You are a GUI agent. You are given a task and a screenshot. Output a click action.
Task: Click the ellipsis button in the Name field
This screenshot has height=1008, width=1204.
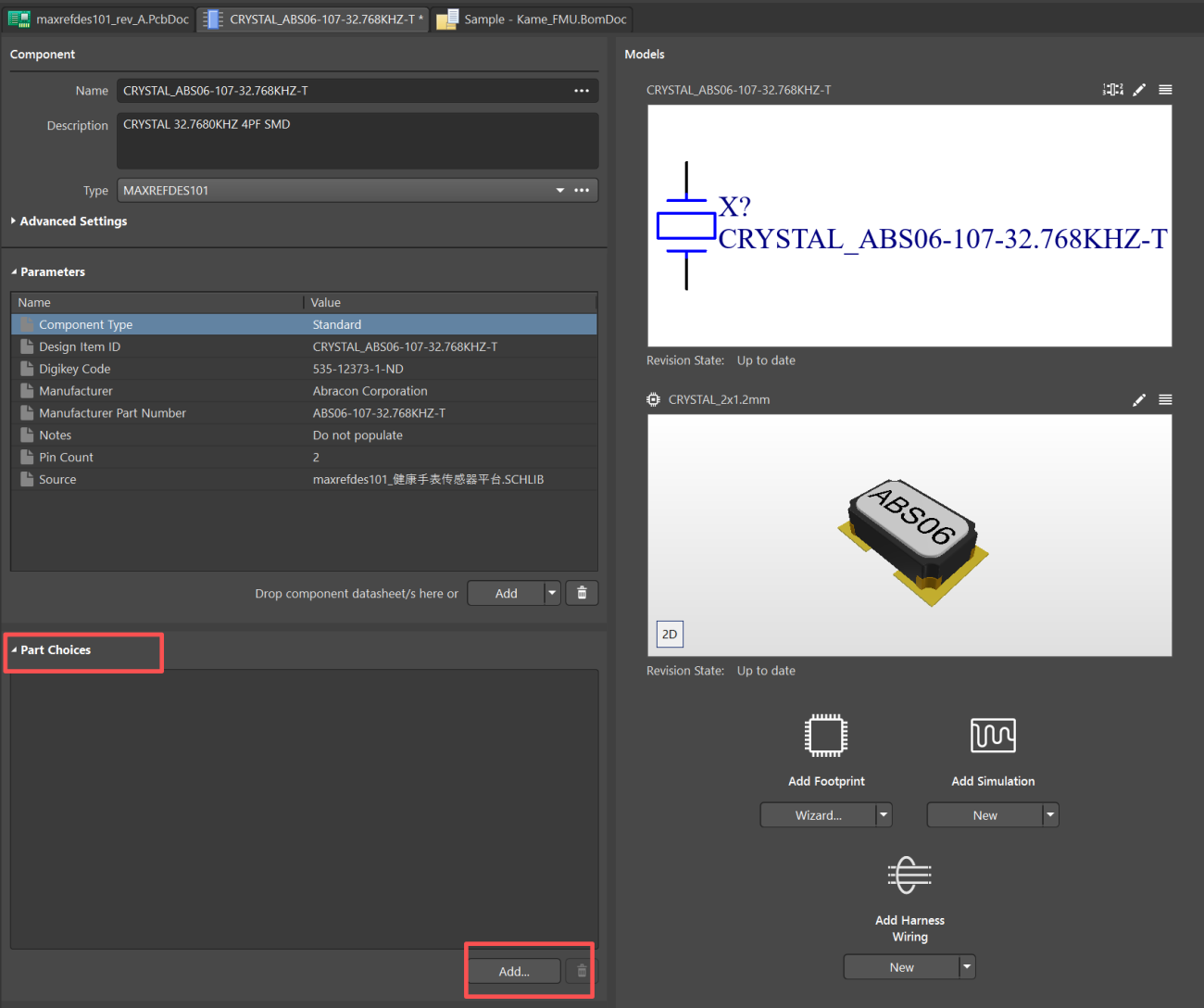click(582, 91)
